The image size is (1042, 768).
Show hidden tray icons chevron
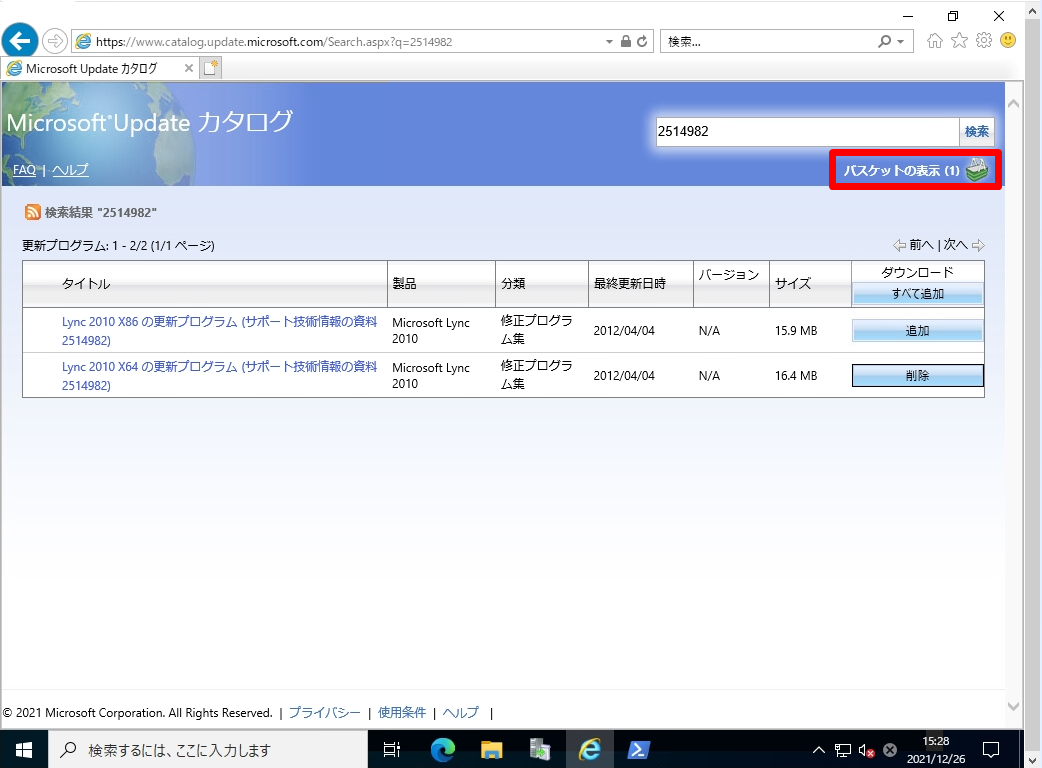pyautogui.click(x=819, y=750)
